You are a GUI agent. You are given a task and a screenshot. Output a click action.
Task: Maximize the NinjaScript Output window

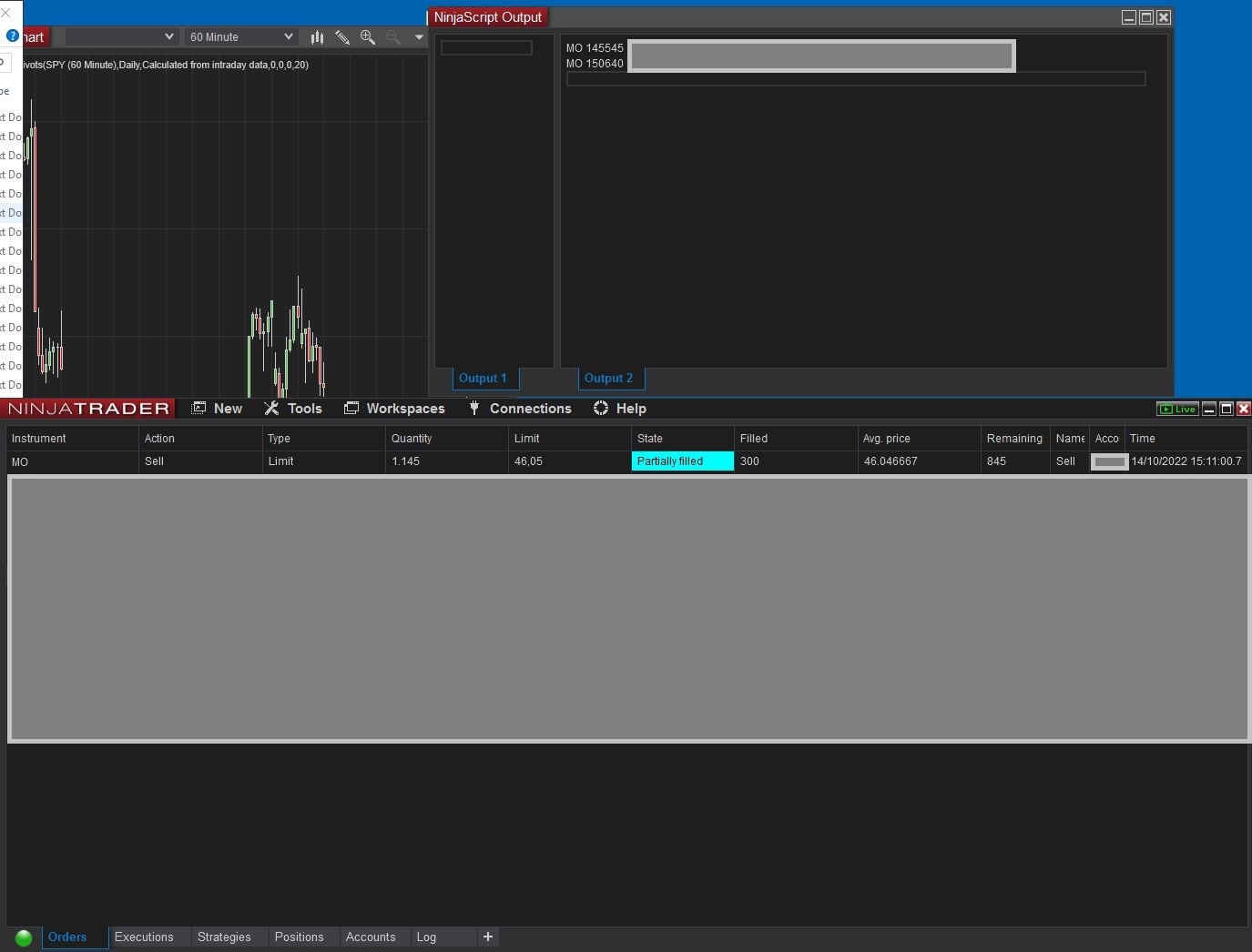(x=1146, y=17)
